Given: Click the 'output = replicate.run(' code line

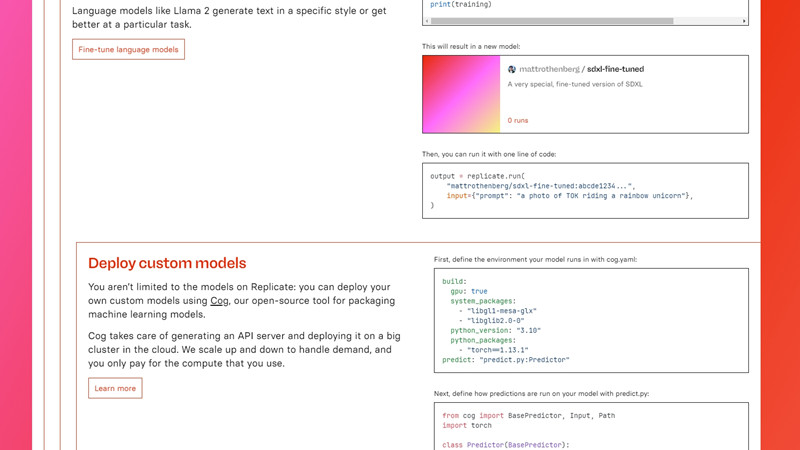Looking at the screenshot, I should (477, 176).
